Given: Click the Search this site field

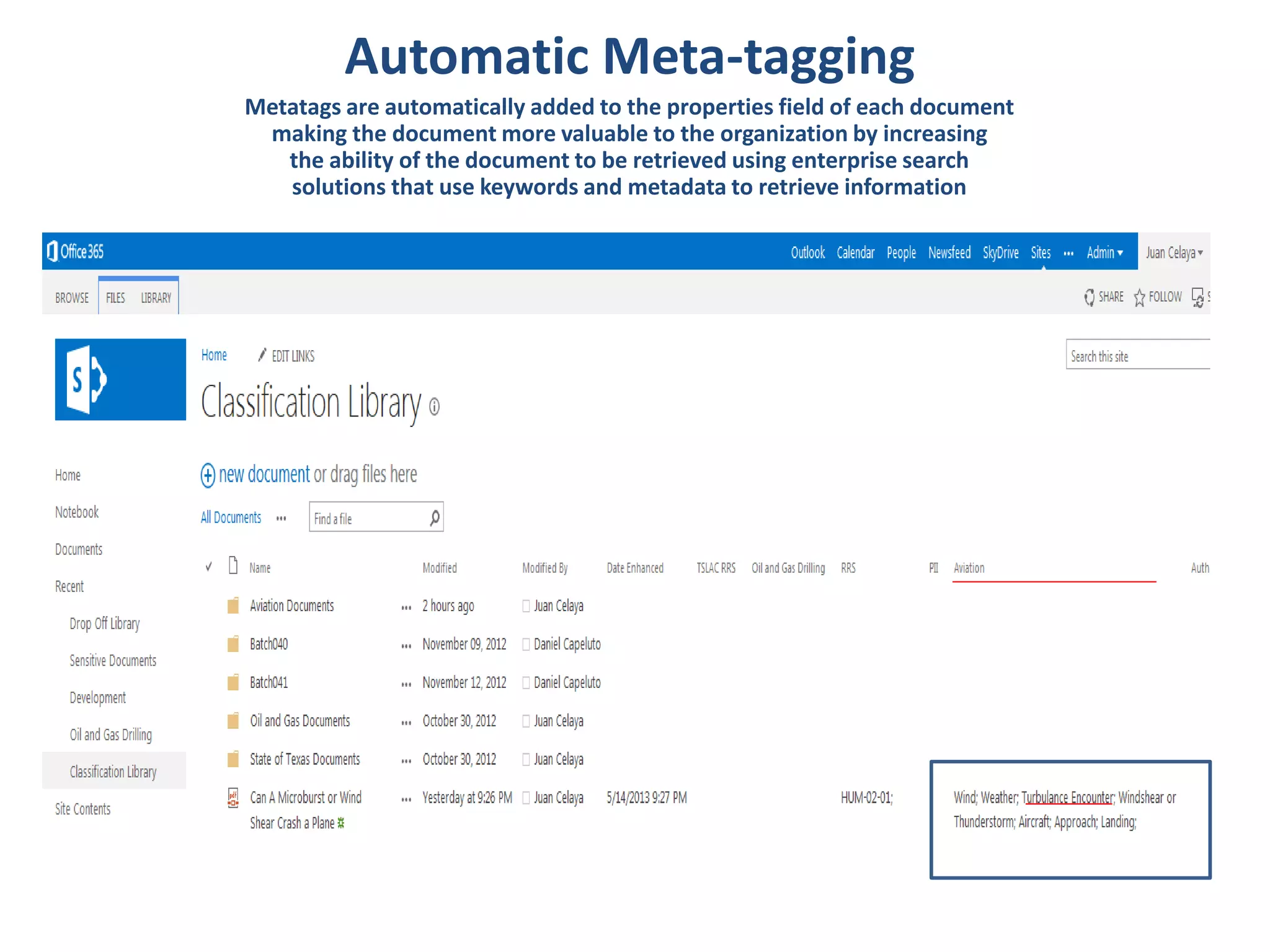Looking at the screenshot, I should [x=1138, y=355].
